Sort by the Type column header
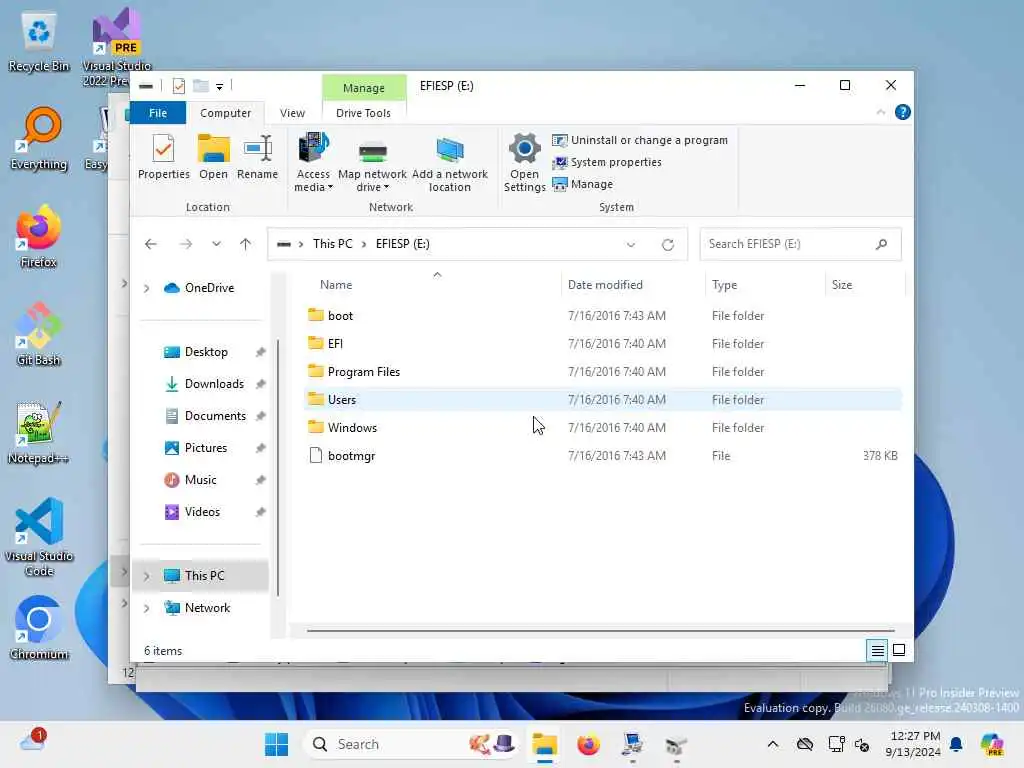The height and width of the screenshot is (768, 1024). (x=724, y=285)
